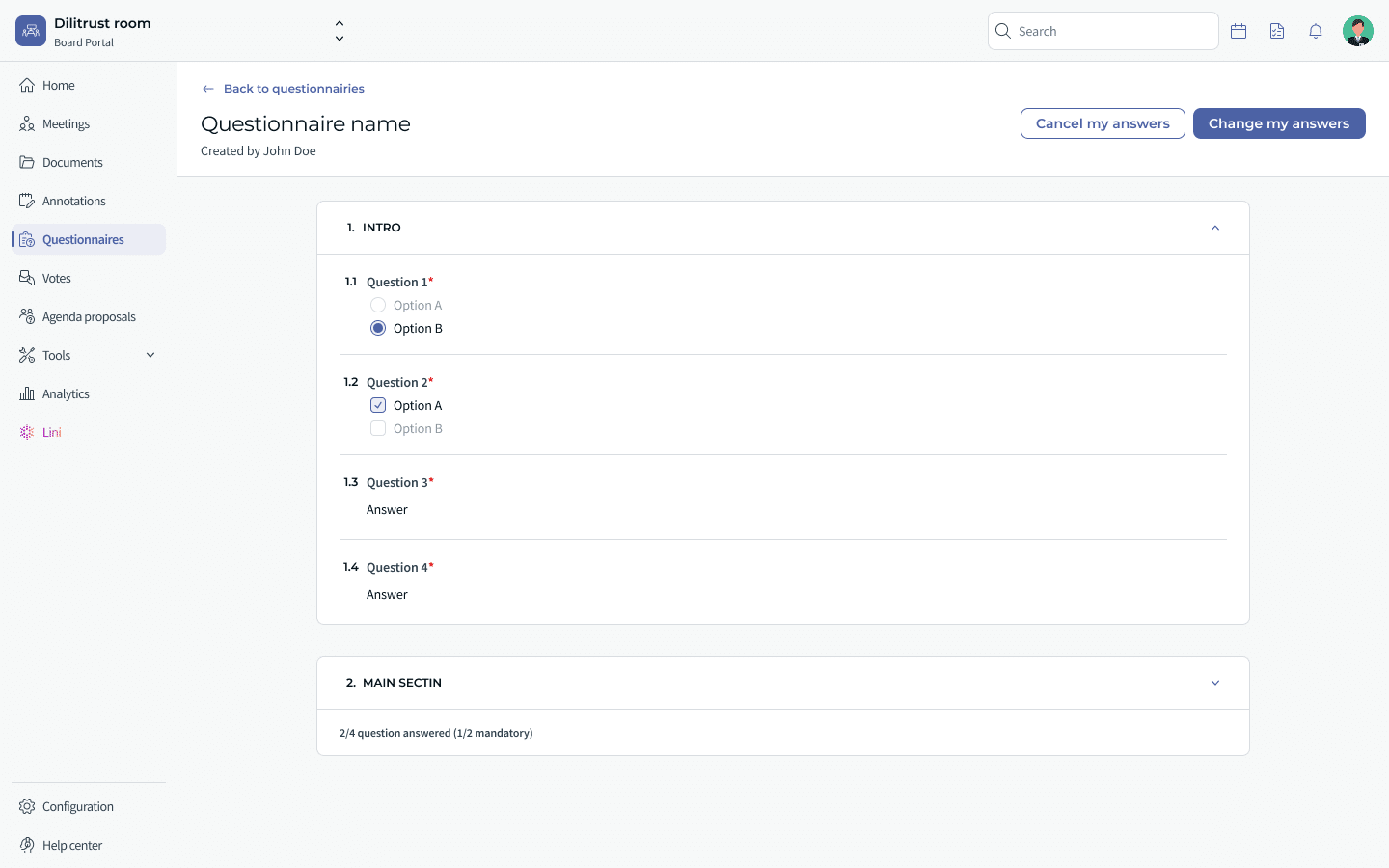Click the Configuration gear icon

(27, 806)
